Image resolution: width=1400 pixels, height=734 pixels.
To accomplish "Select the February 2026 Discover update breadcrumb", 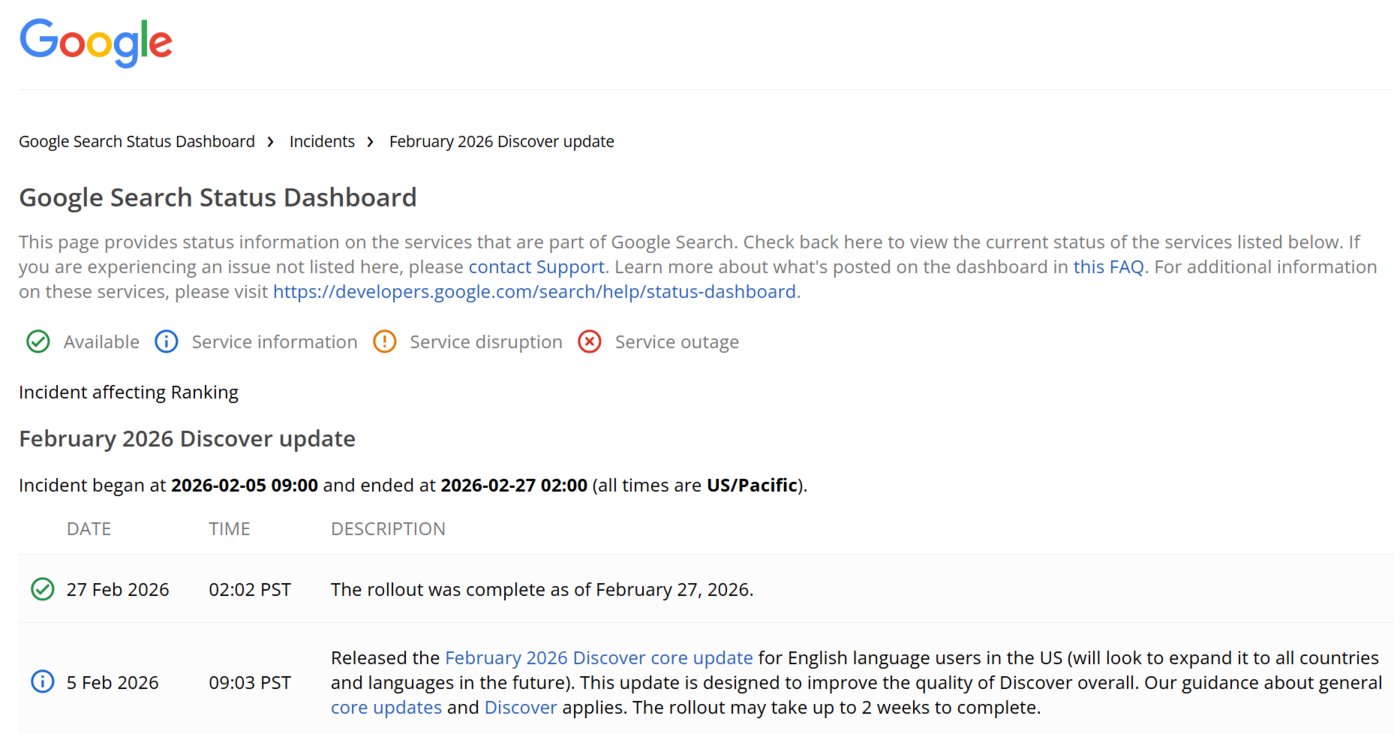I will [x=501, y=141].
